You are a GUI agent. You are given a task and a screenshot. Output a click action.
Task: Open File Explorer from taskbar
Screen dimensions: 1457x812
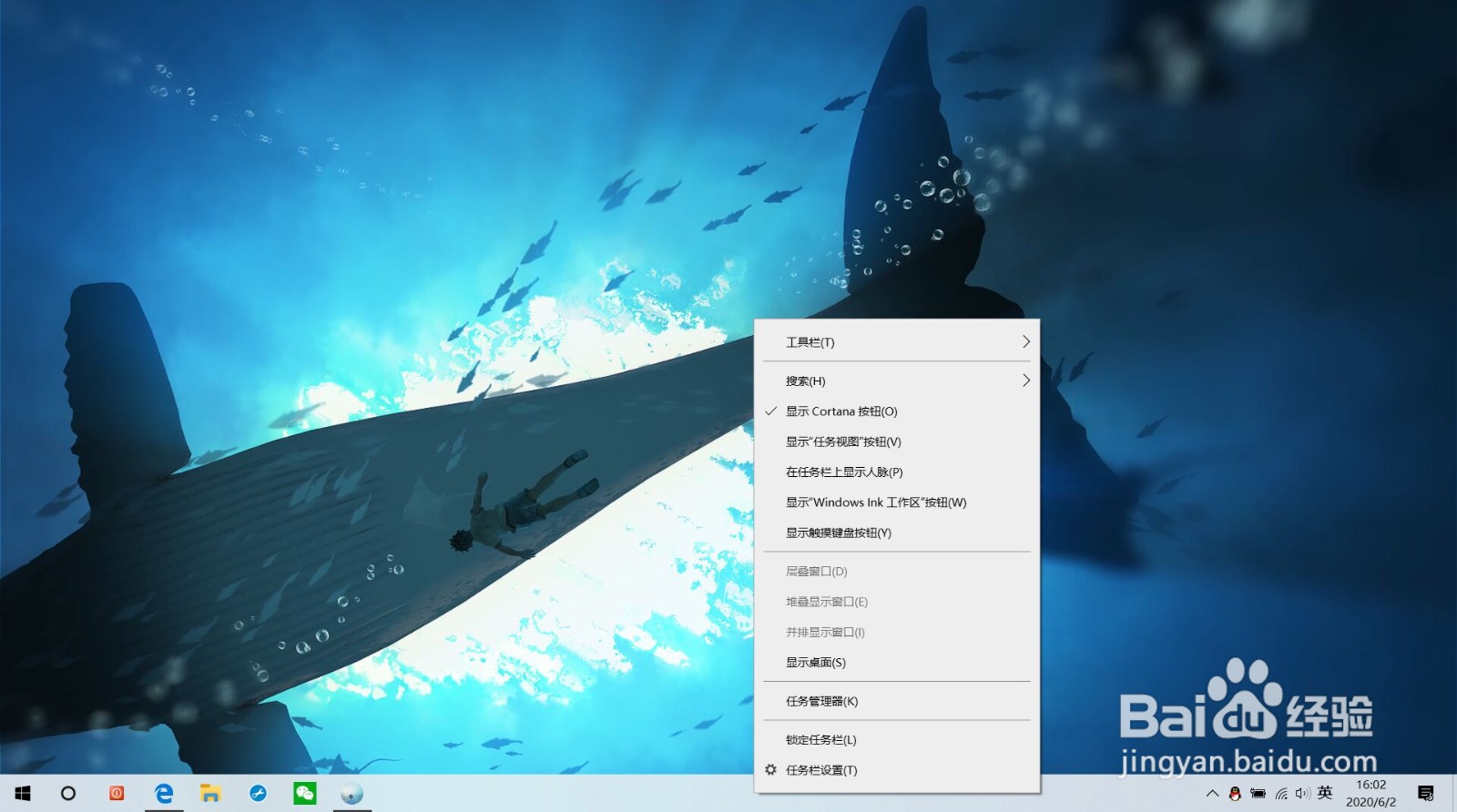[x=210, y=794]
